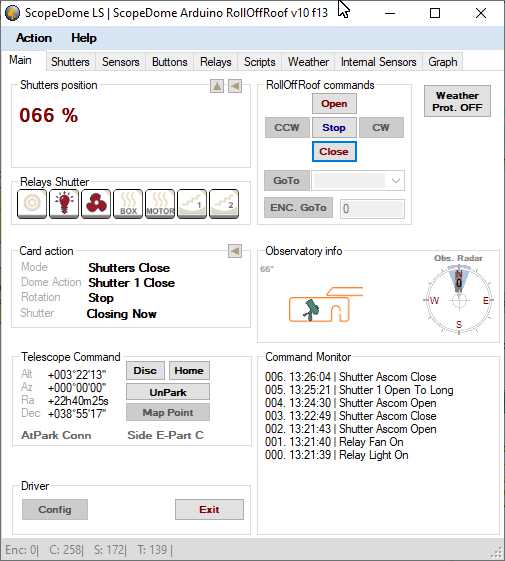Screen dimensions: 505x561
Task: Toggle the BOX heater relay
Action: pyautogui.click(x=128, y=204)
